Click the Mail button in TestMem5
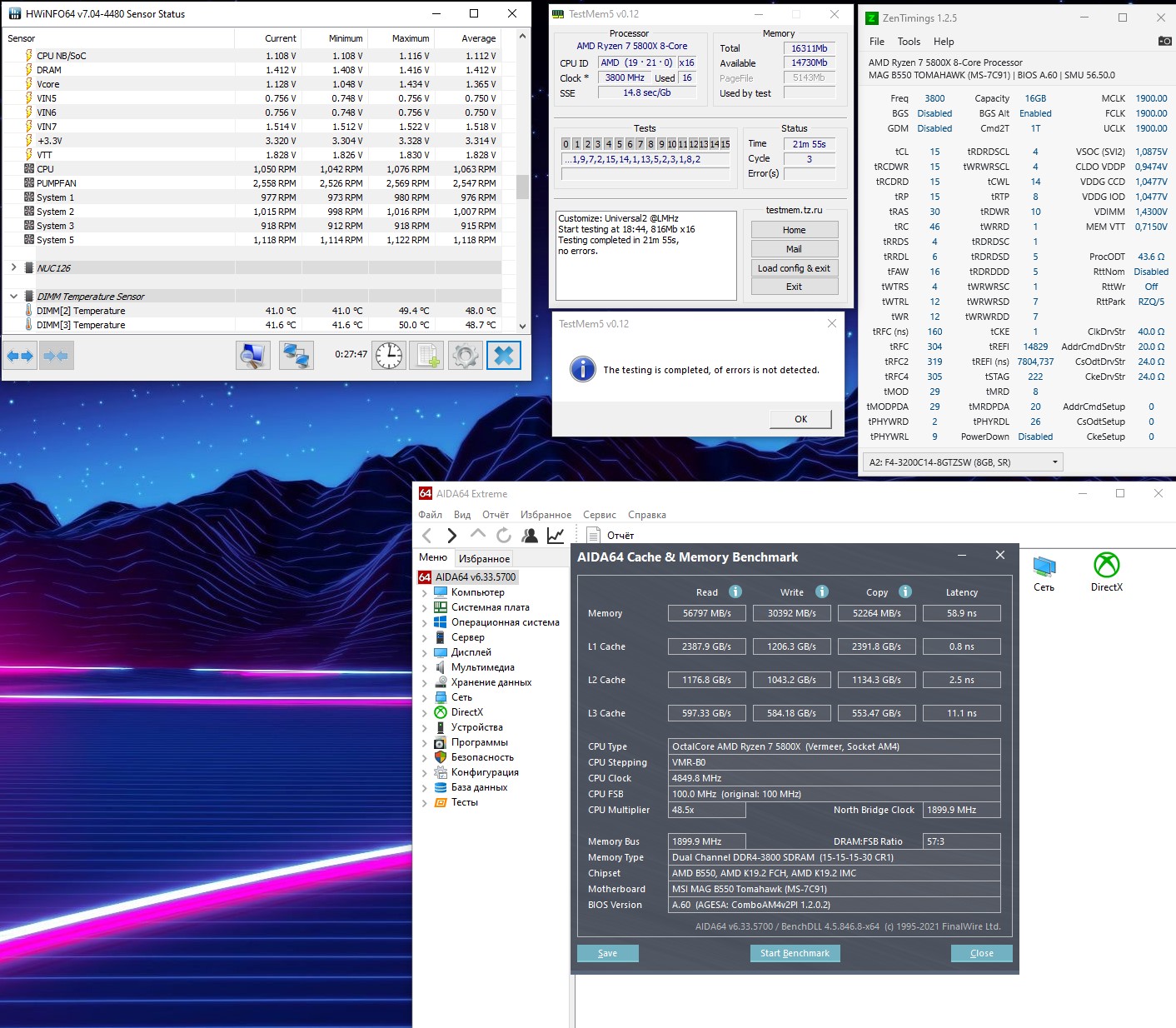Image resolution: width=1176 pixels, height=1028 pixels. 794,249
